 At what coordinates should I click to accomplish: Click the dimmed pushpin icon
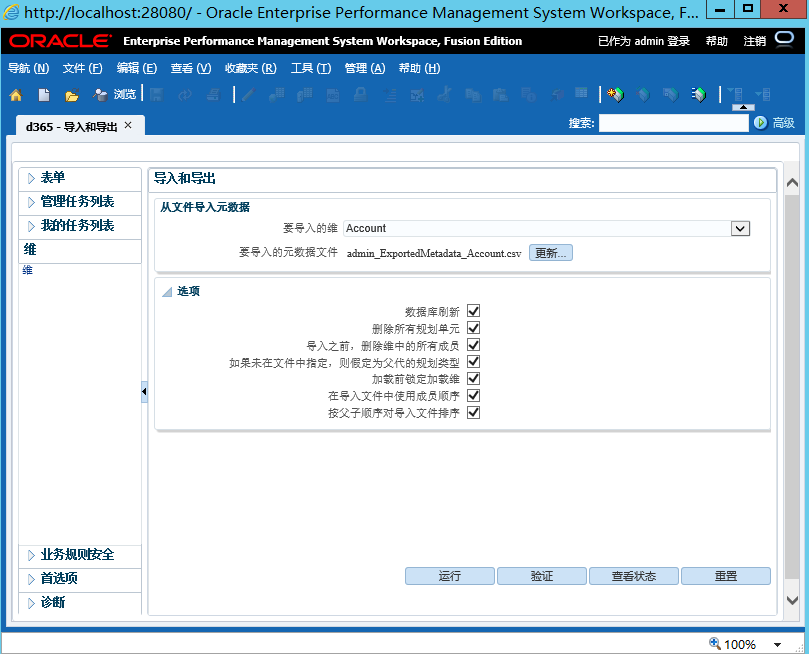[x=557, y=94]
